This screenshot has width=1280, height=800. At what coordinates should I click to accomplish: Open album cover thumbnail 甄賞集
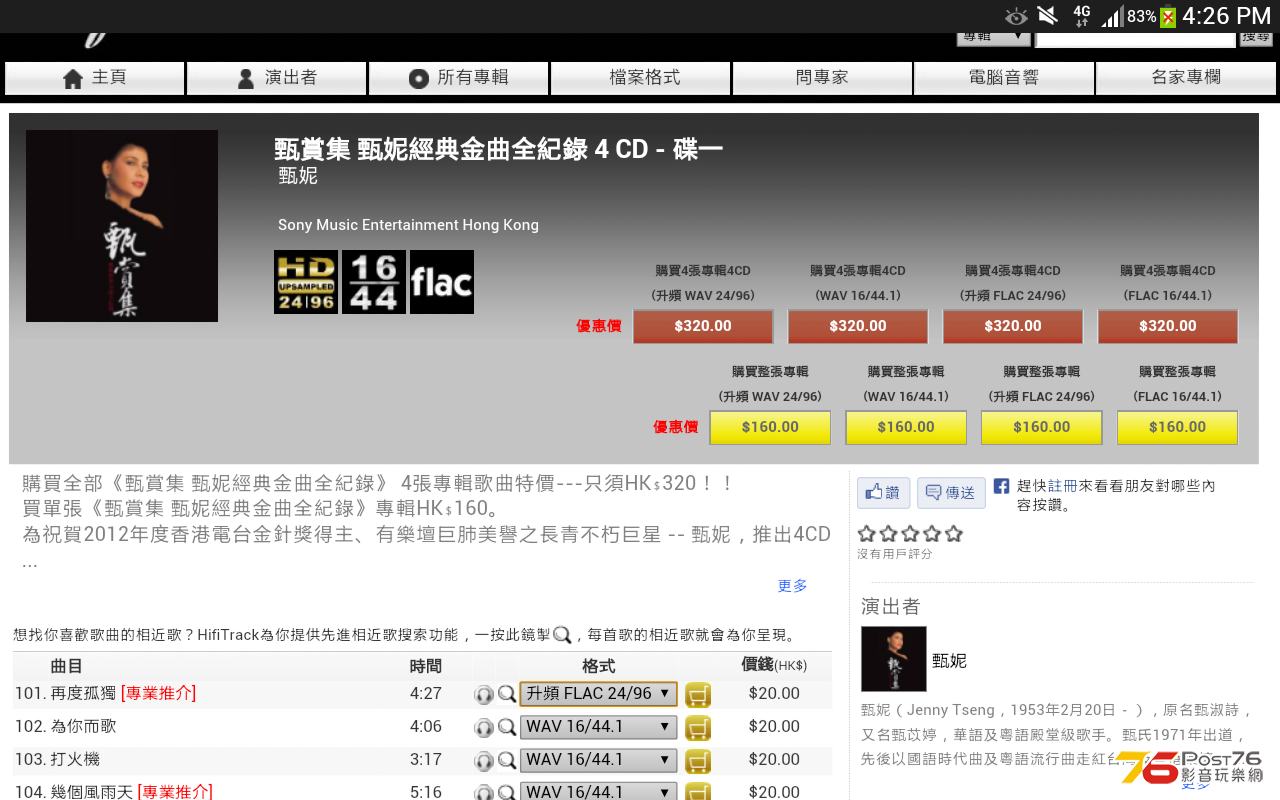[122, 226]
